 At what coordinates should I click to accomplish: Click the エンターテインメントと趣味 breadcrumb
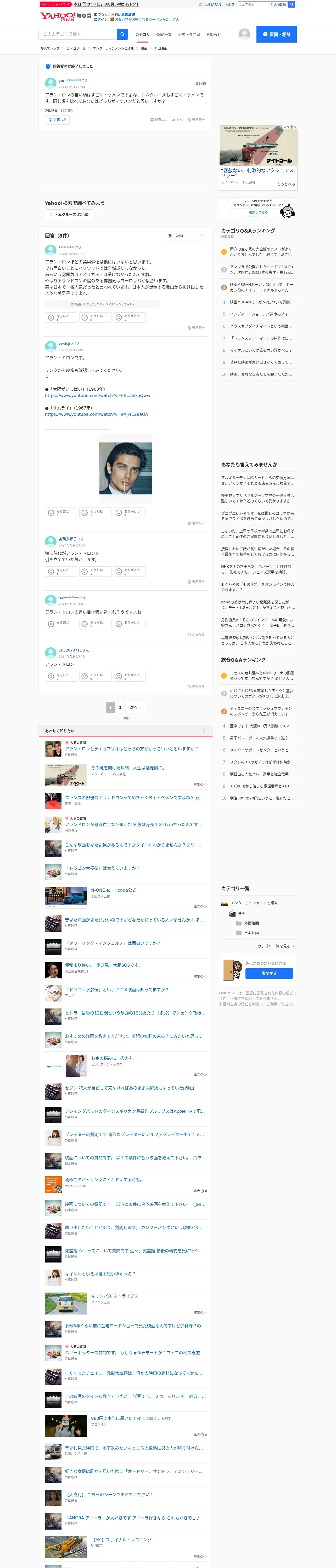click(113, 48)
